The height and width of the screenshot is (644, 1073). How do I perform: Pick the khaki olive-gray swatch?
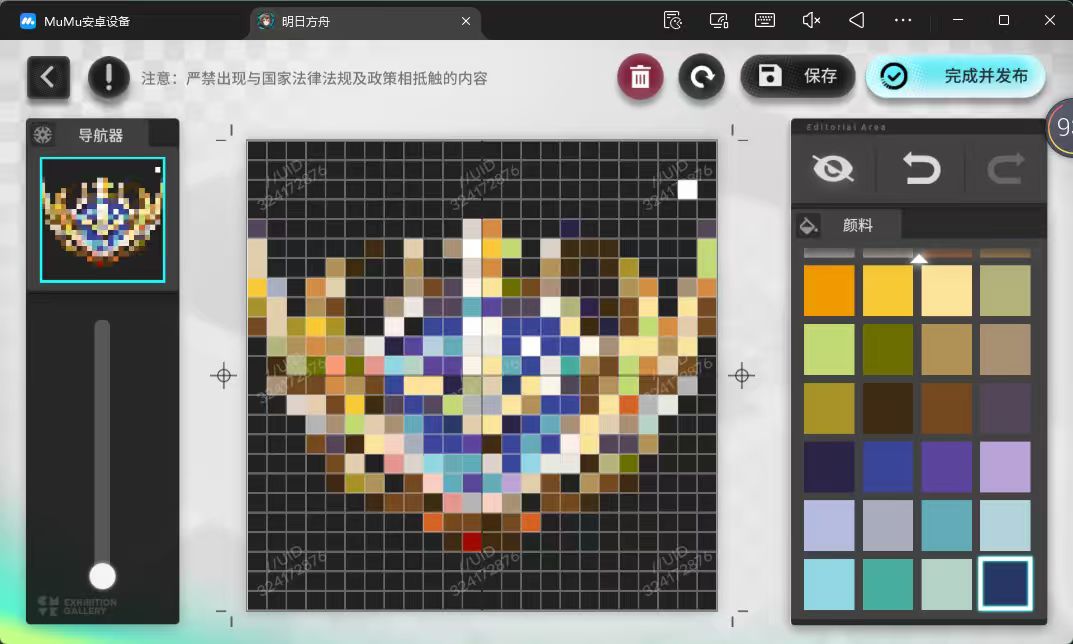point(1005,291)
